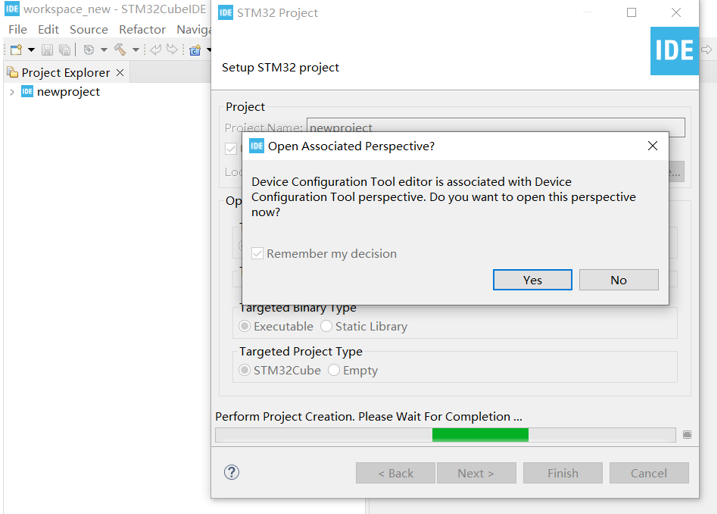This screenshot has width=717, height=514.
Task: Click the workspace_new title bar IDE icon
Action: 12,9
